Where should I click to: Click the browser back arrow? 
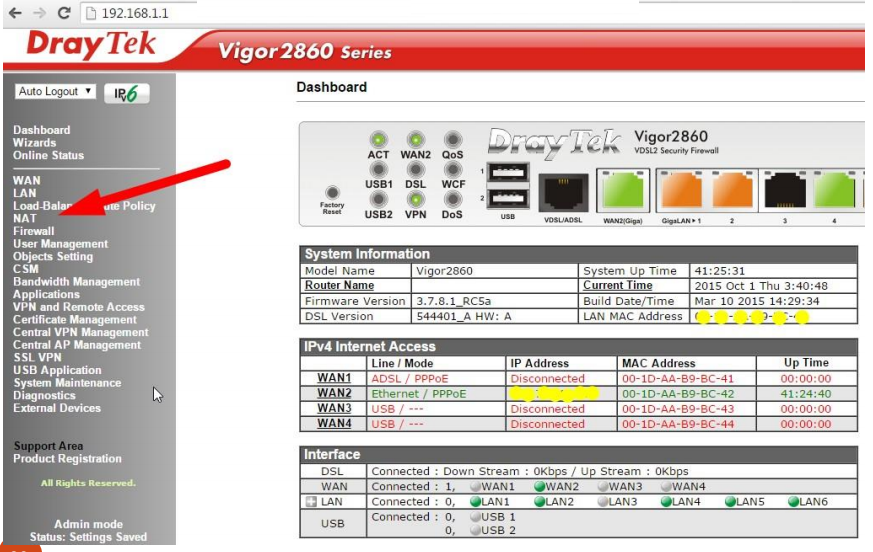(x=14, y=13)
